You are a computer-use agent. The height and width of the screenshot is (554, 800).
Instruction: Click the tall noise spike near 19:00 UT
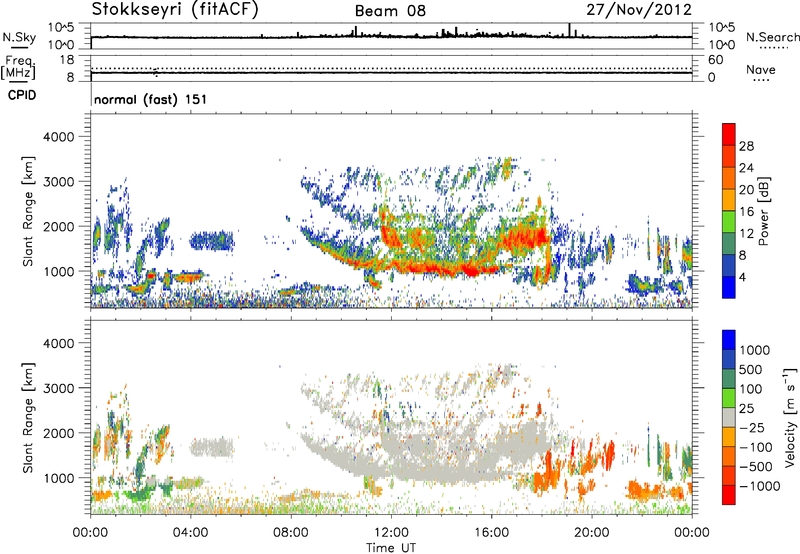tap(569, 30)
